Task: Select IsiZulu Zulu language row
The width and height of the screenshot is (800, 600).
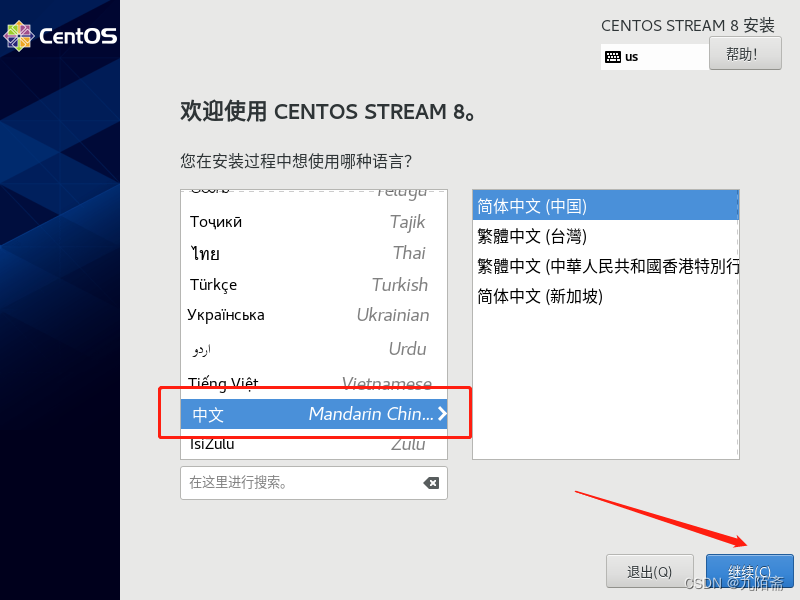Action: [314, 444]
